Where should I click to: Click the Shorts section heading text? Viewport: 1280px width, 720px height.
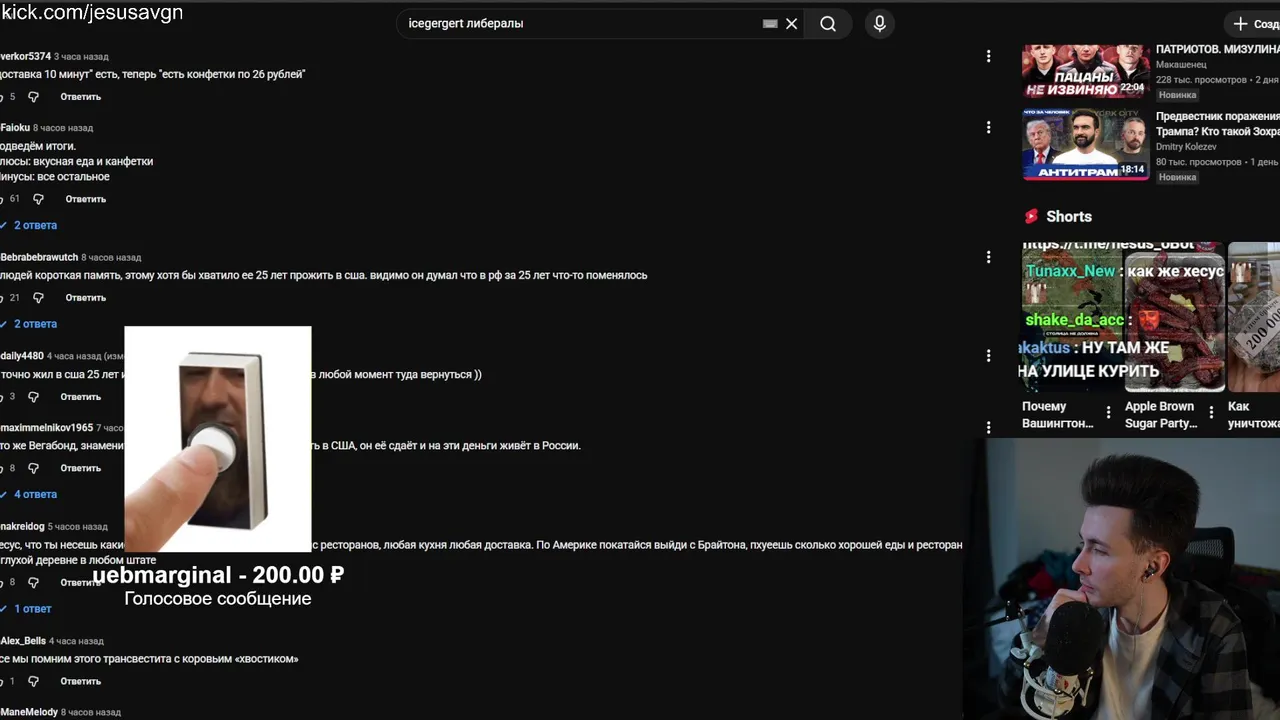point(1069,216)
